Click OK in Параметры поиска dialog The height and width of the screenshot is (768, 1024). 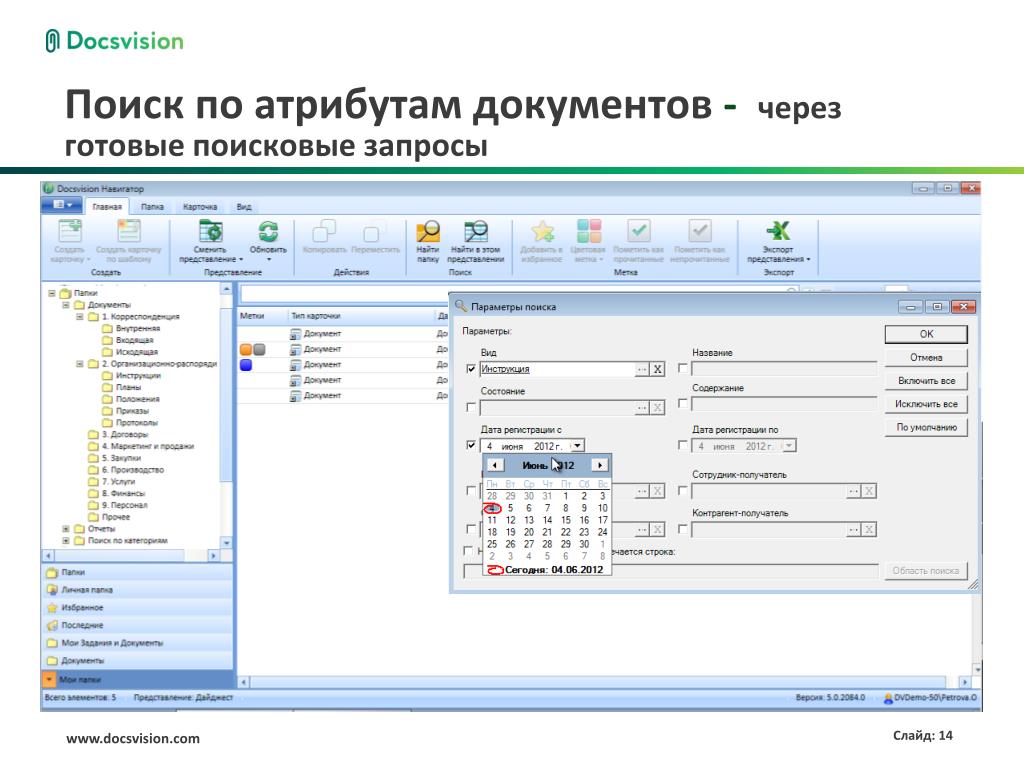[x=926, y=334]
